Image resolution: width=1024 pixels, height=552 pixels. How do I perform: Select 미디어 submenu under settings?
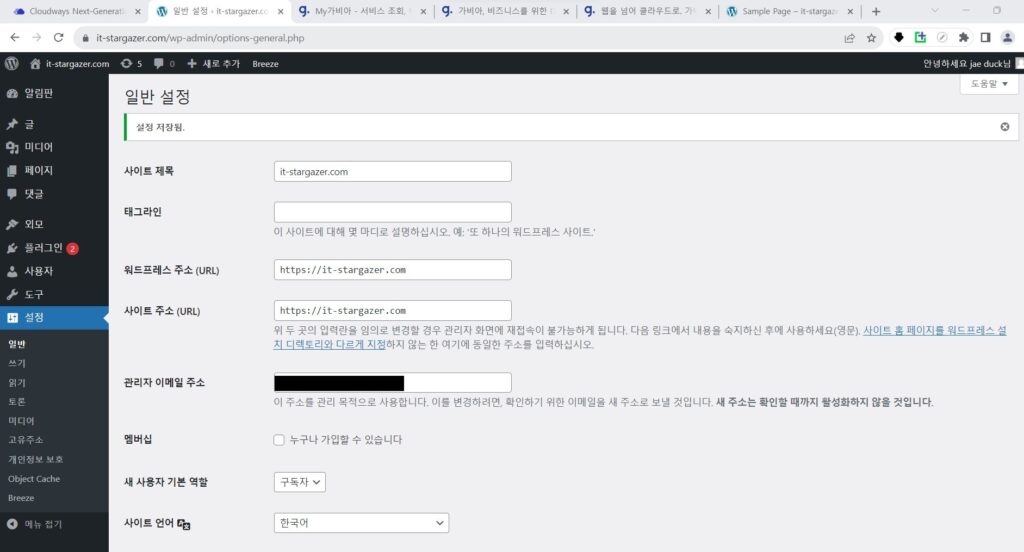coord(21,421)
